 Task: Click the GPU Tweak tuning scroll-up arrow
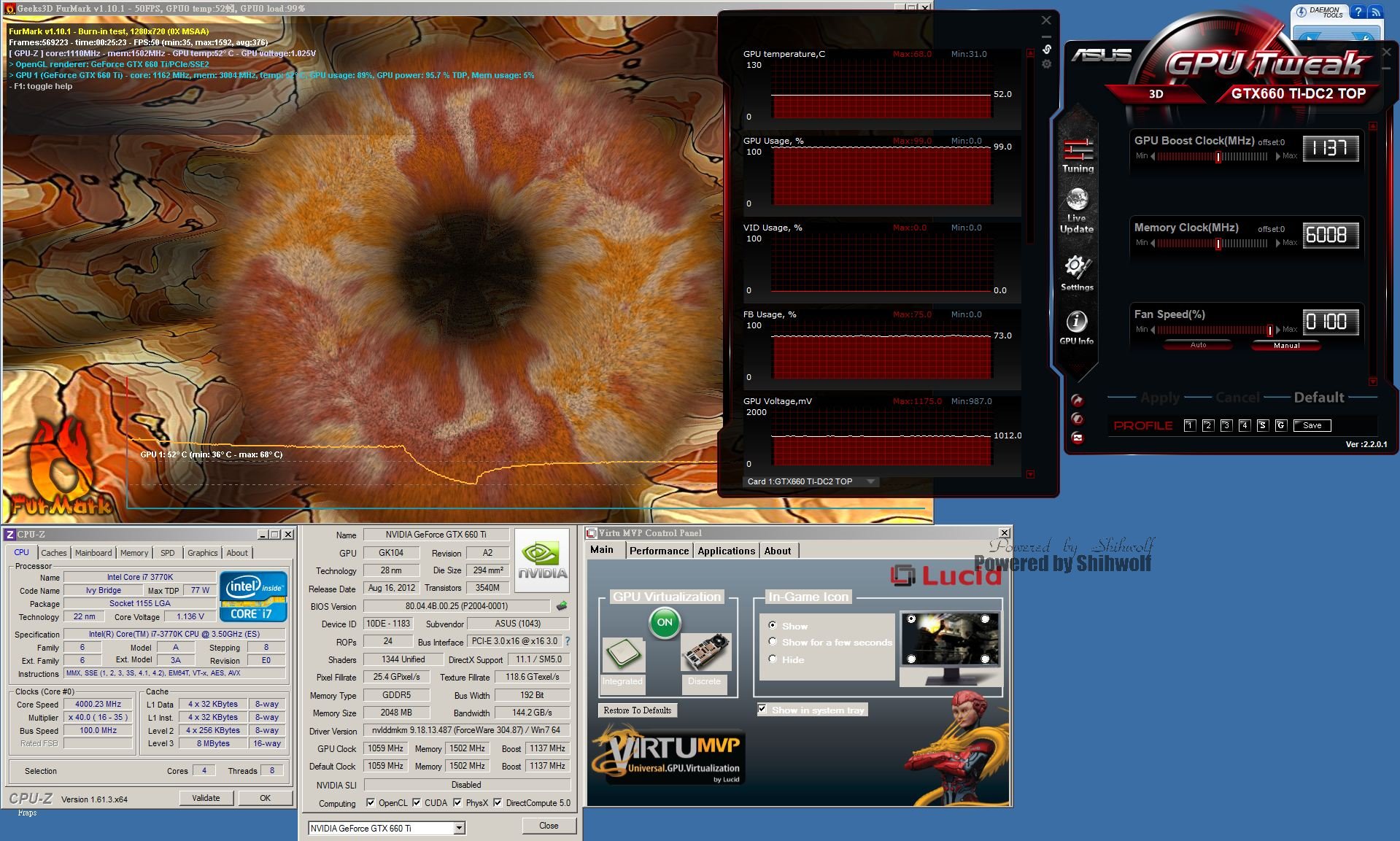1372,126
